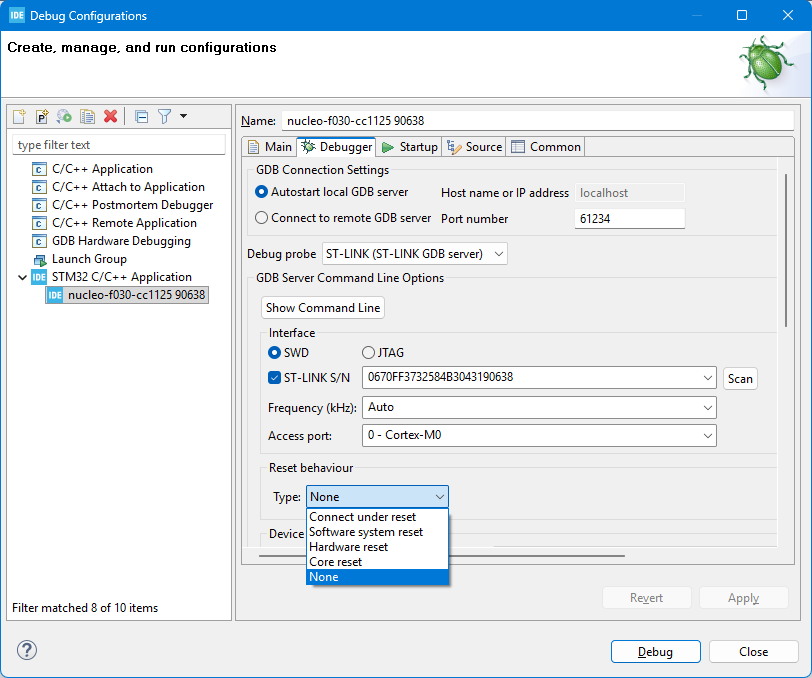Open the help question mark icon
The image size is (812, 678).
pyautogui.click(x=27, y=650)
